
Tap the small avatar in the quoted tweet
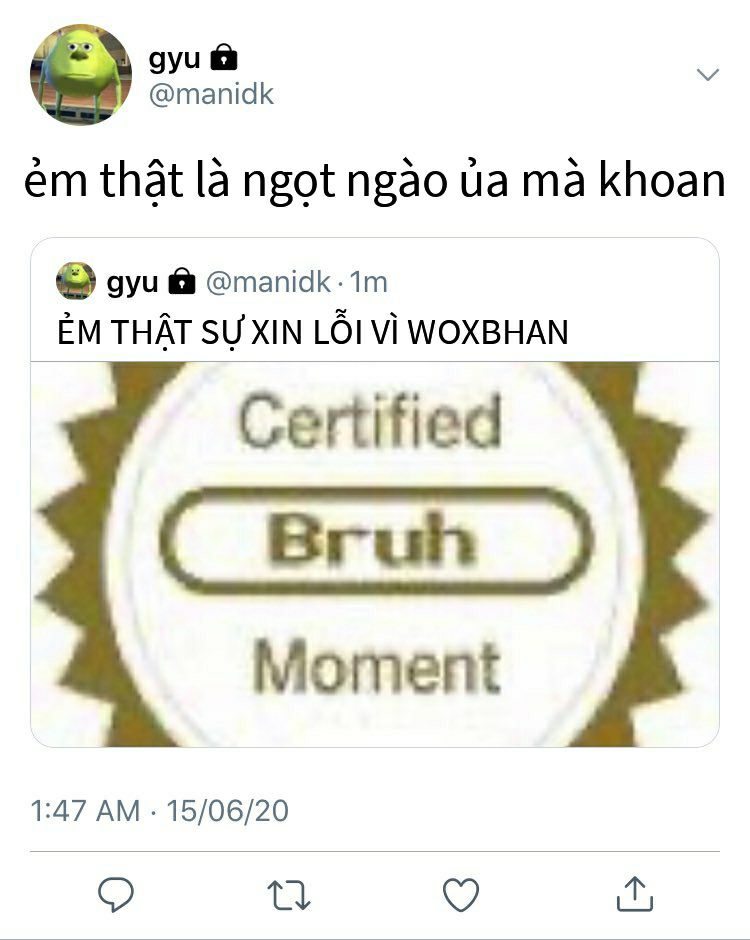(76, 281)
